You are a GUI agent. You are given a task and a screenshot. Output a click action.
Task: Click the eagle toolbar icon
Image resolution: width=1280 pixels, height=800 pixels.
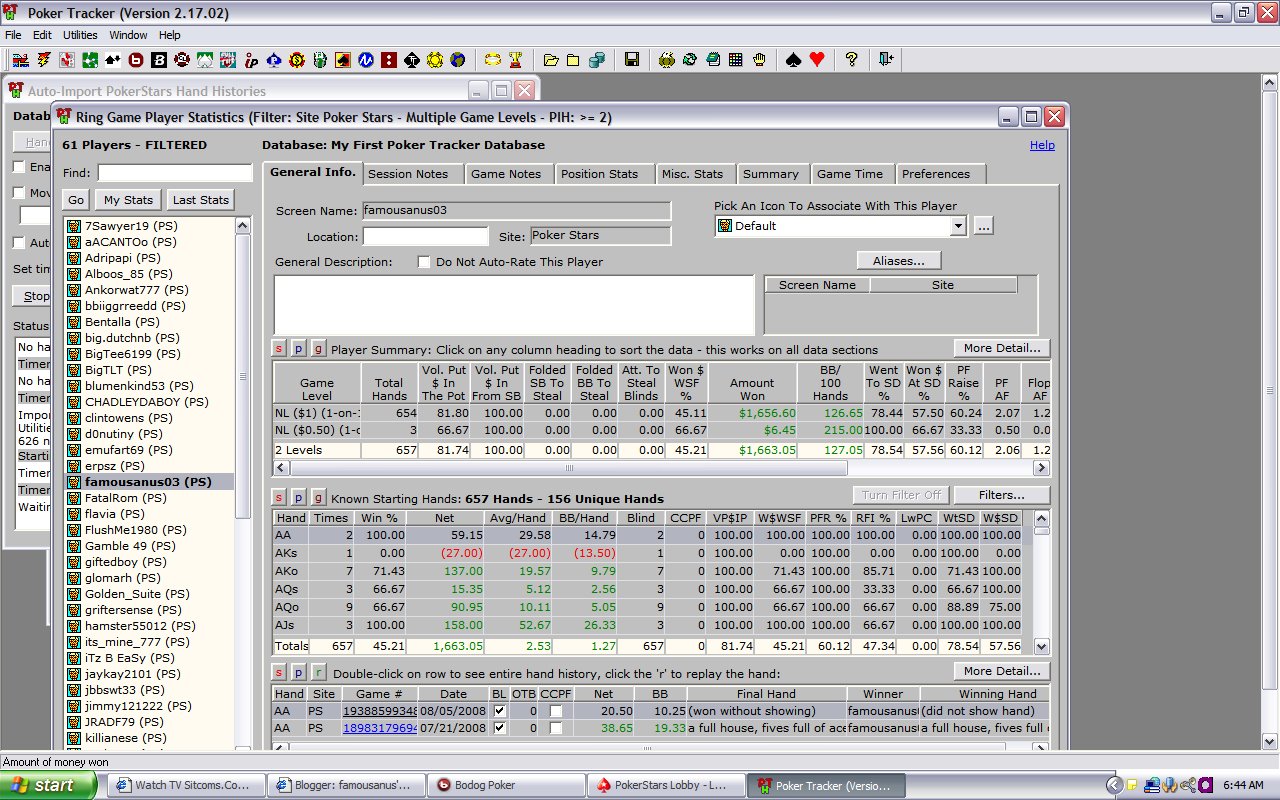[x=666, y=60]
